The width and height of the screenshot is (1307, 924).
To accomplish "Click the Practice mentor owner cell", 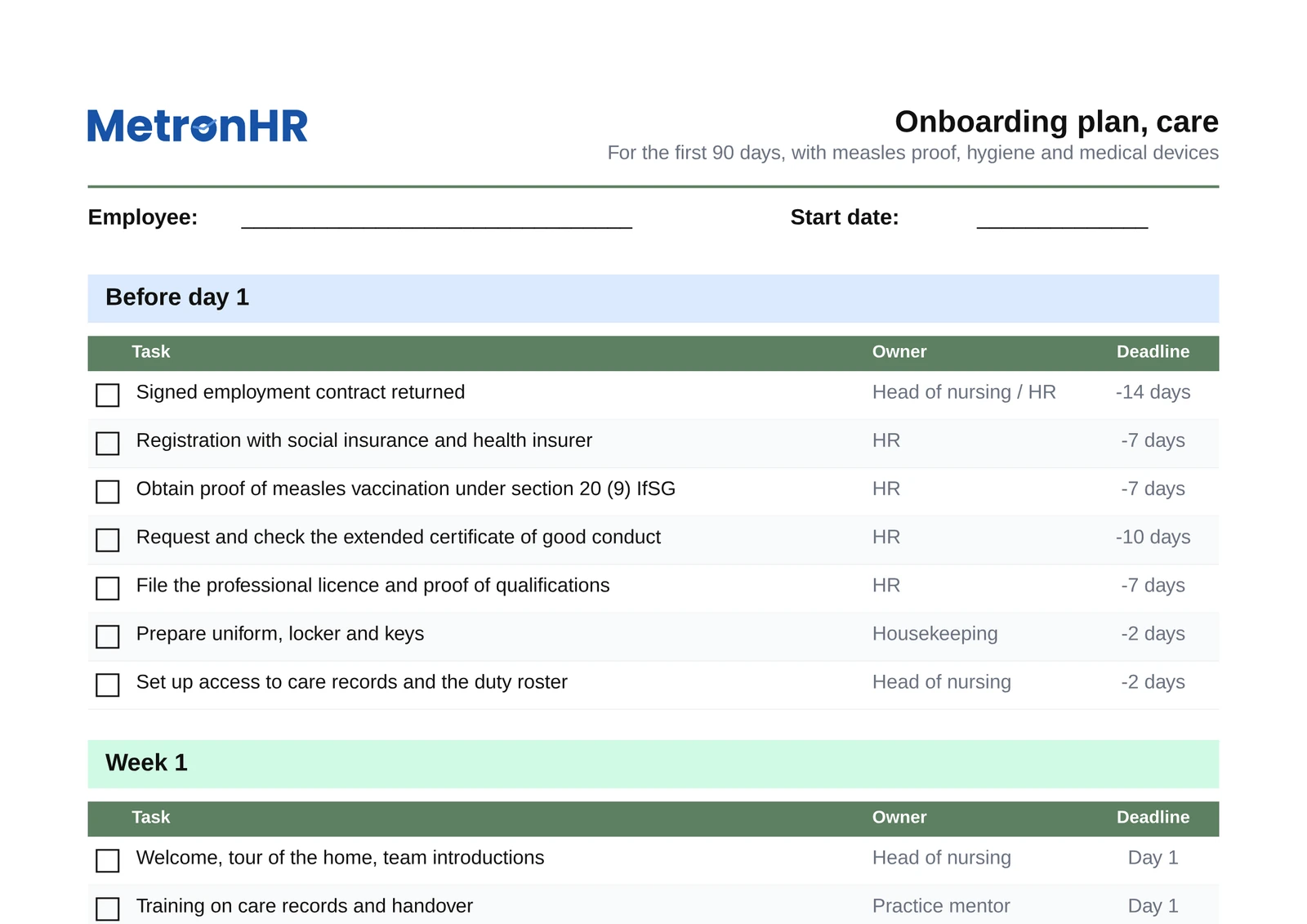I will coord(941,906).
